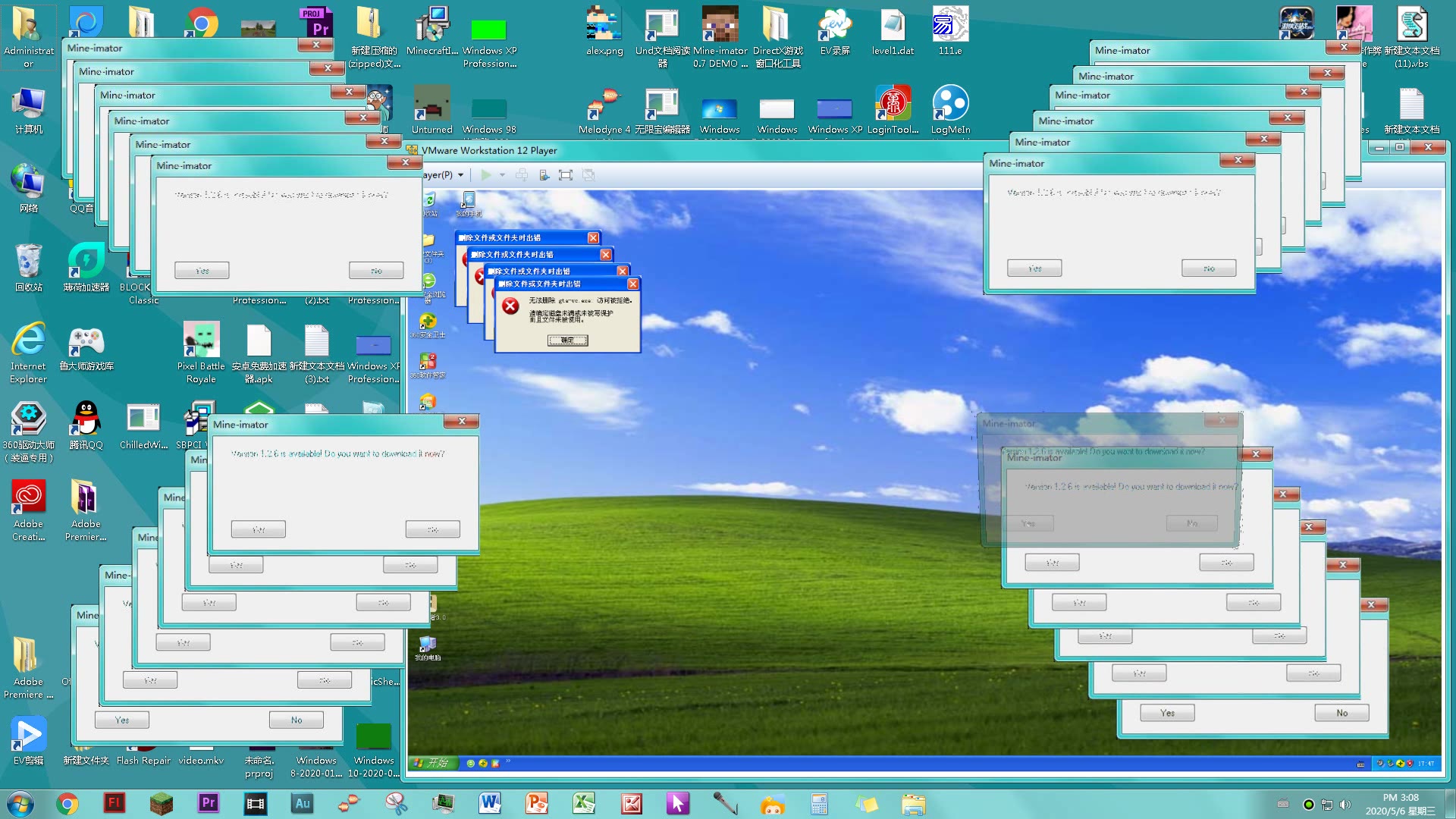Viewport: 1456px width, 819px height.
Task: Open Mine-imator 0.7 DEMO desktop icon
Action: click(720, 36)
